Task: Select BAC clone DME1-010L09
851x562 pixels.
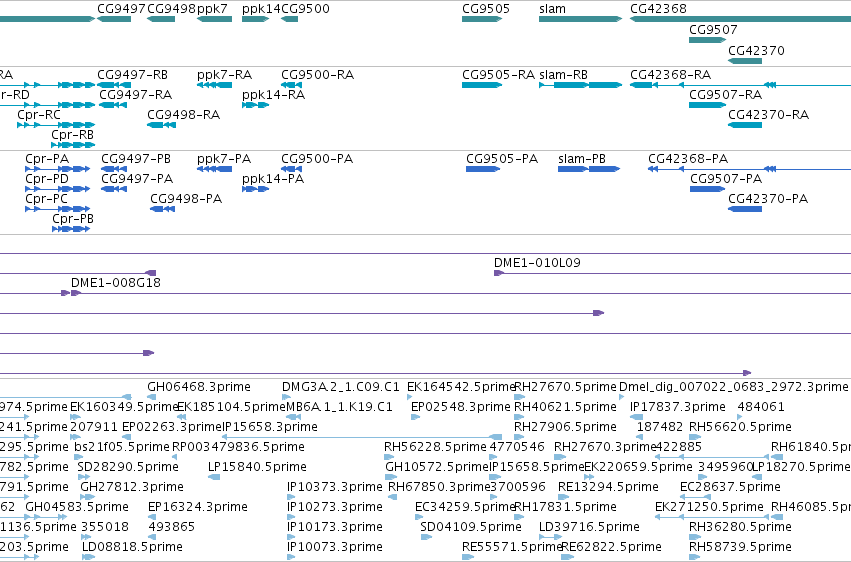Action: [x=537, y=263]
